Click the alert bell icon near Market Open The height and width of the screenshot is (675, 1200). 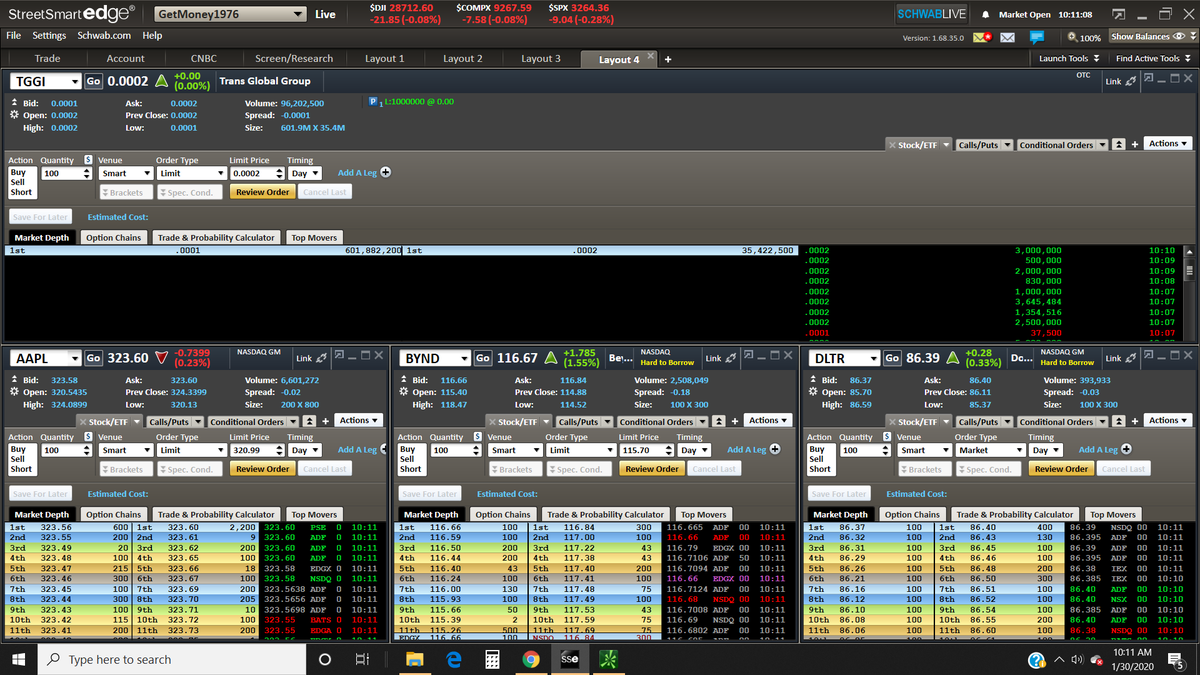(987, 15)
